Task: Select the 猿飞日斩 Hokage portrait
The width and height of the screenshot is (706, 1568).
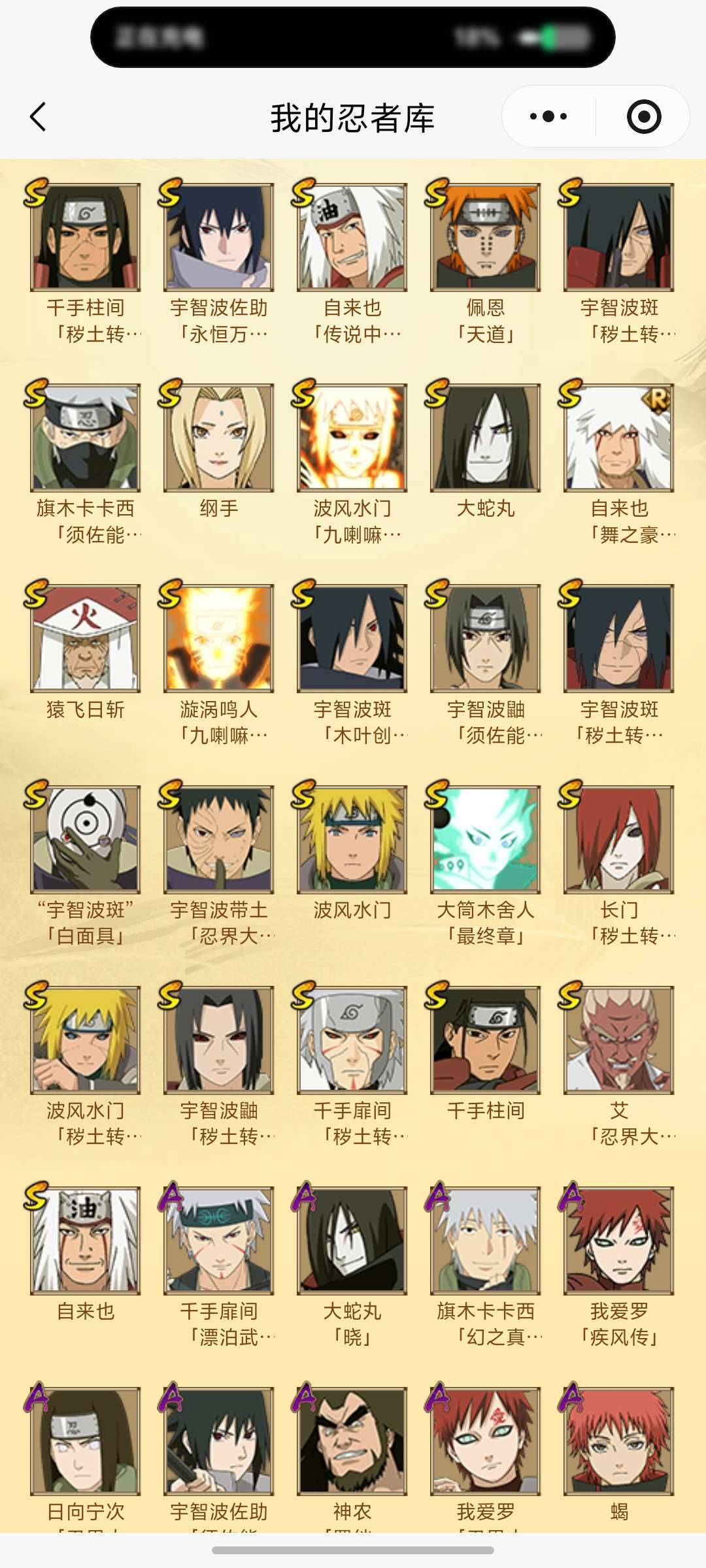Action: [x=86, y=638]
